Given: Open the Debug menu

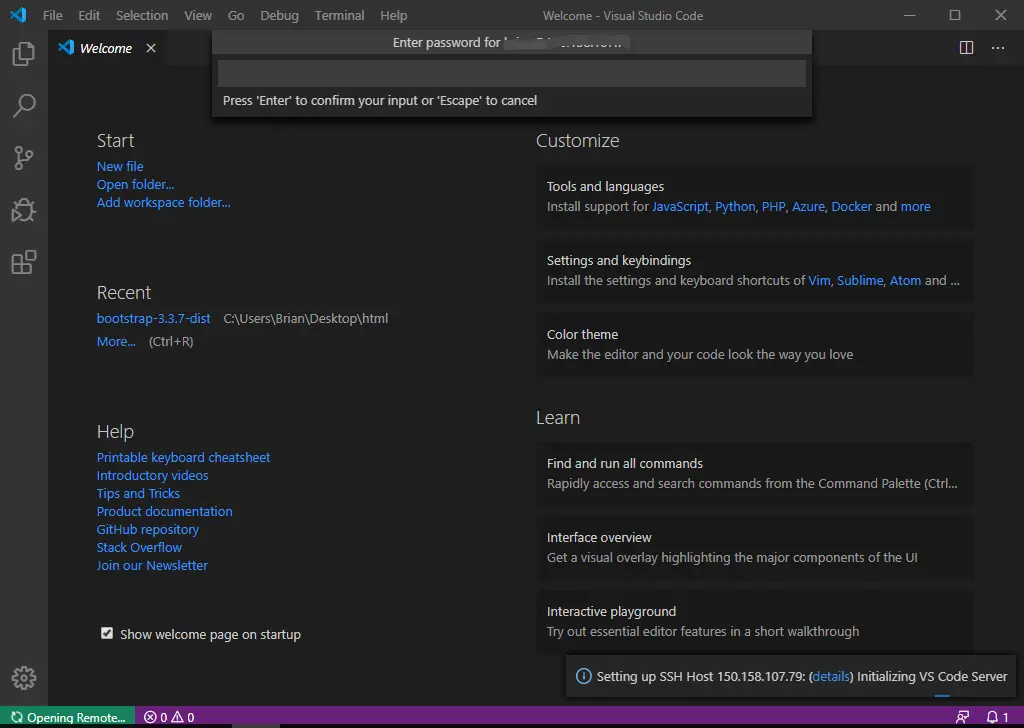Looking at the screenshot, I should [279, 15].
